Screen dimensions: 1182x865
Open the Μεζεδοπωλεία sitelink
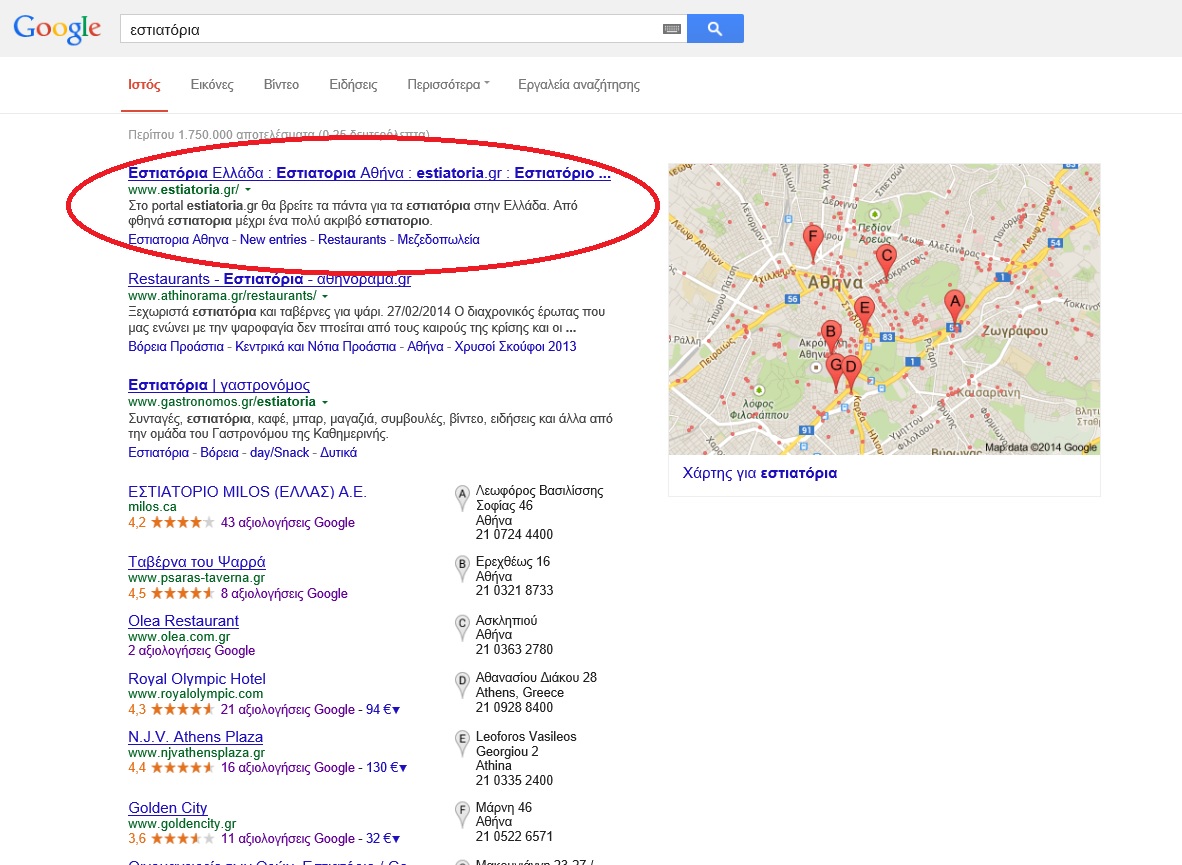[439, 240]
